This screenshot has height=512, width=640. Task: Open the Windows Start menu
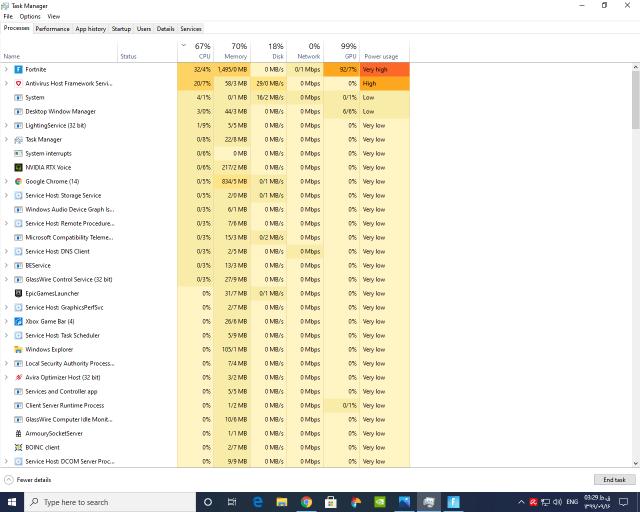click(12, 502)
